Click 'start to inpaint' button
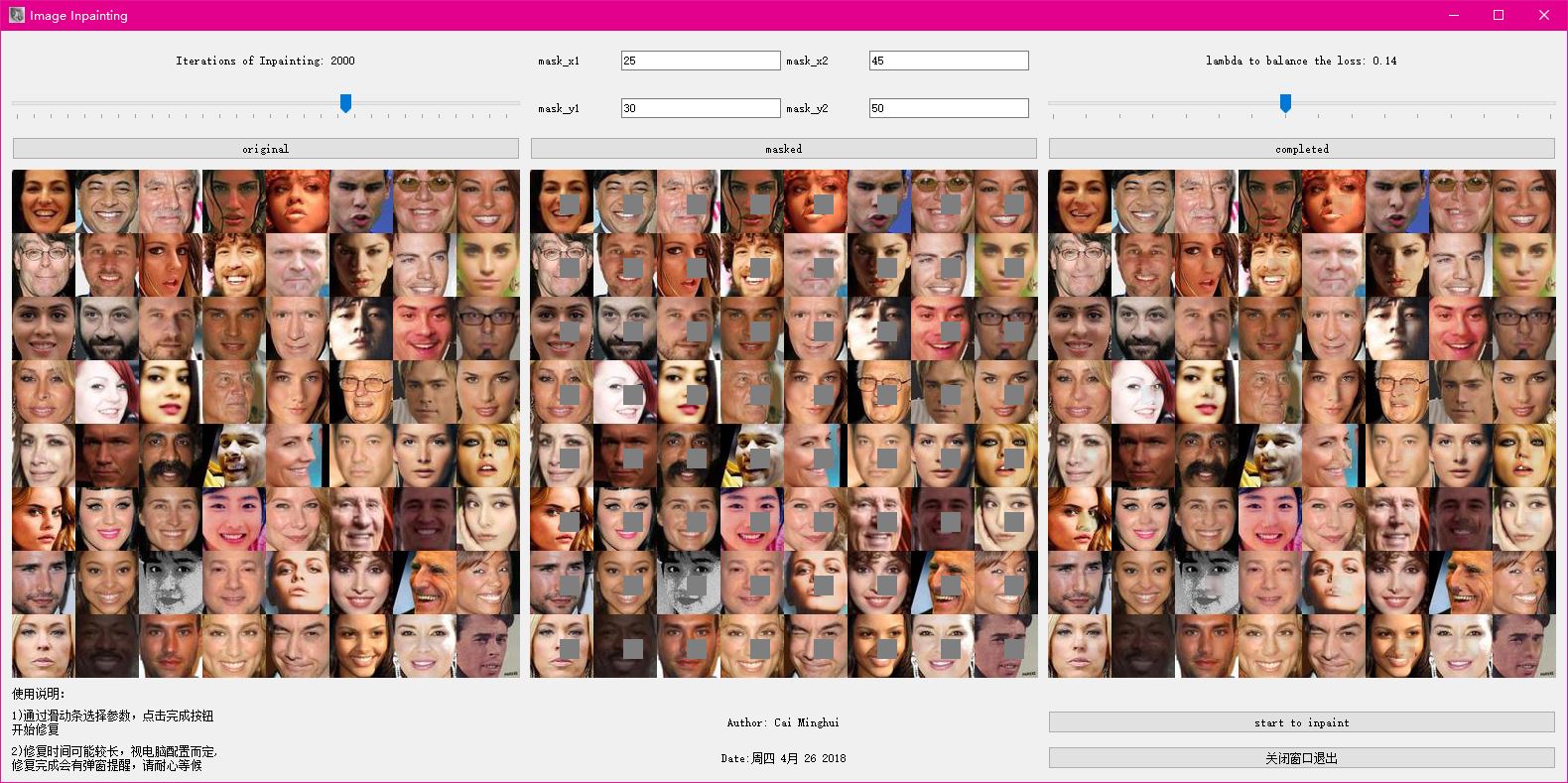The height and width of the screenshot is (783, 1568). tap(1302, 722)
